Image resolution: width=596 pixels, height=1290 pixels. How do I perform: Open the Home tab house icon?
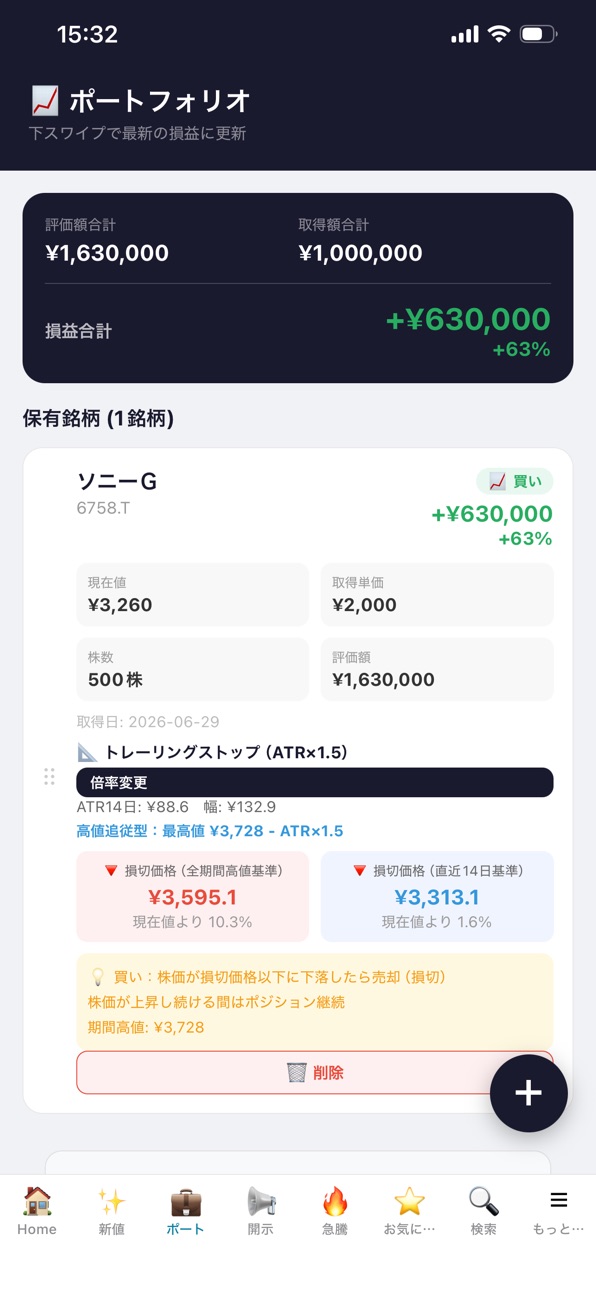click(37, 1211)
